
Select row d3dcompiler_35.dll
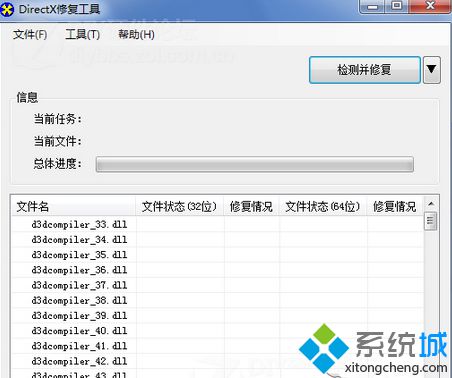(218, 255)
